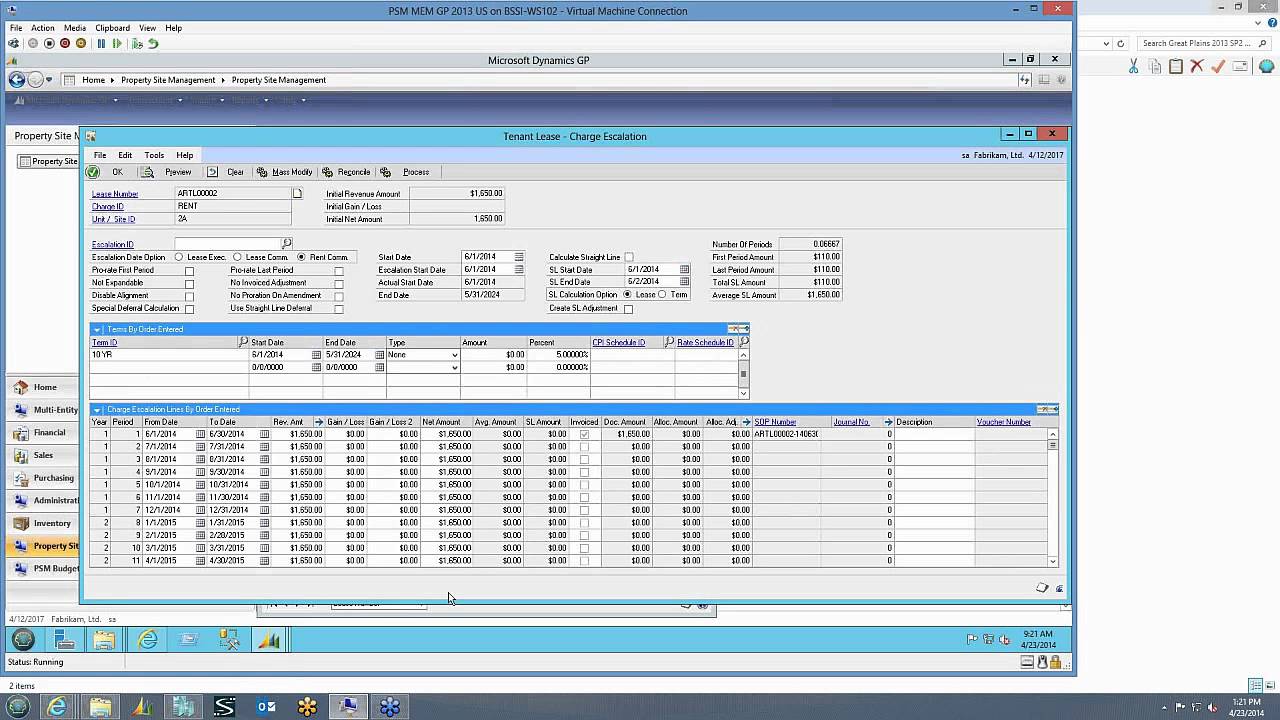The width and height of the screenshot is (1280, 720).
Task: Open navigation history dropdown arrow
Action: pyautogui.click(x=49, y=80)
